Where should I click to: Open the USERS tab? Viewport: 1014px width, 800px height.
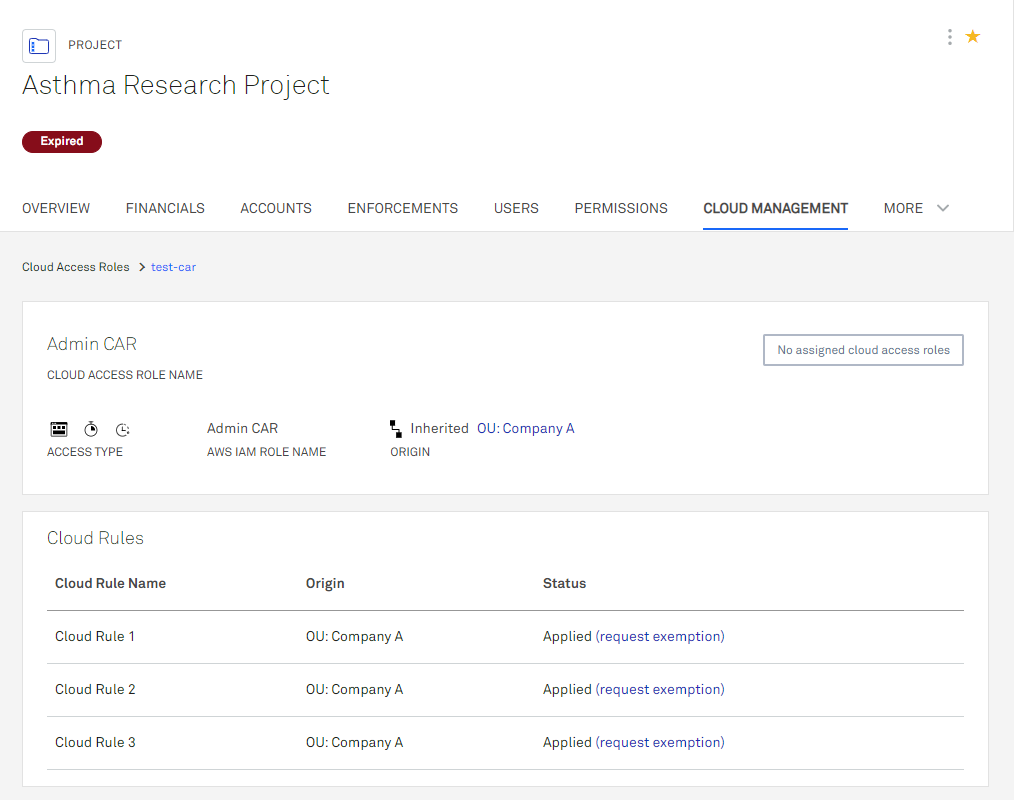point(516,208)
